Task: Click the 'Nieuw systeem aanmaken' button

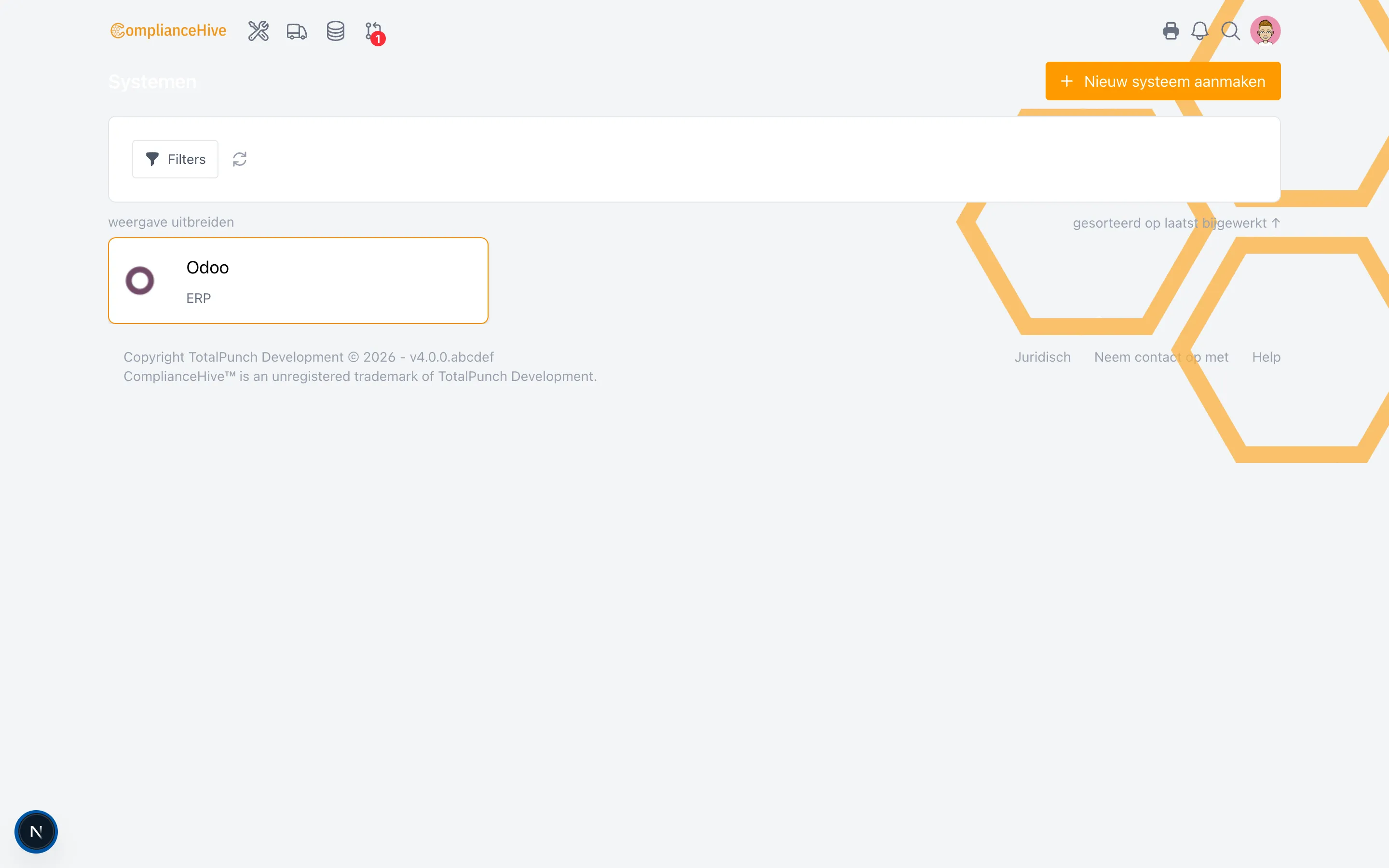Action: (x=1162, y=81)
